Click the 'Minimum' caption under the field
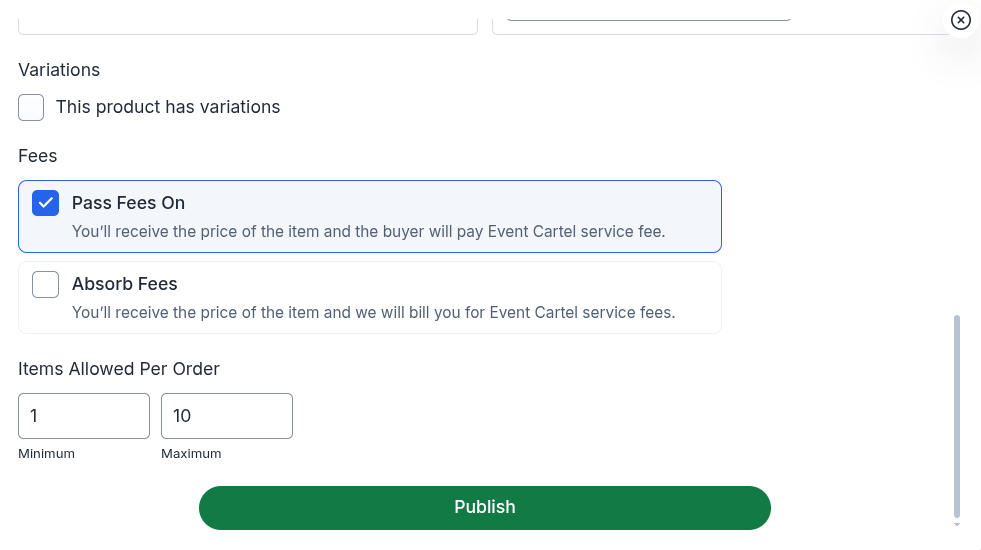The image size is (981, 550). point(46,454)
